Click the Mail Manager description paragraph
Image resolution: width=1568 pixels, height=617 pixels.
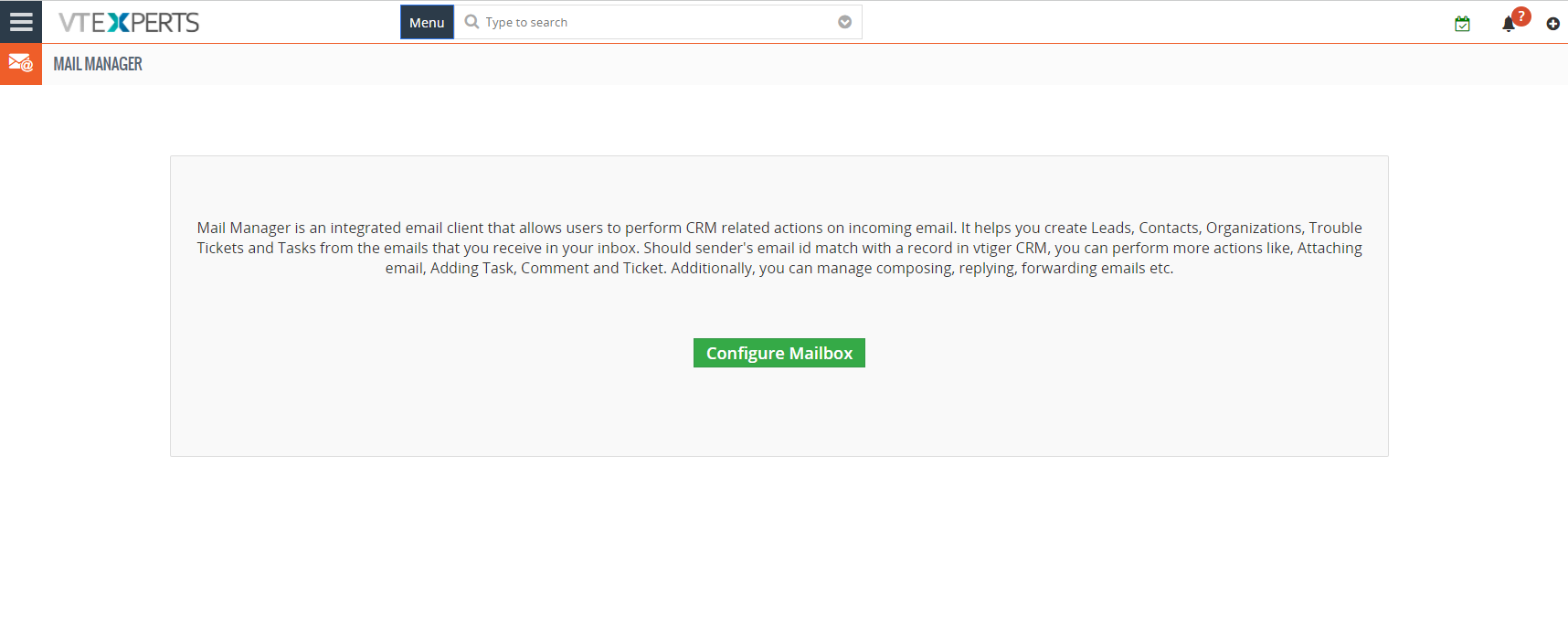coord(779,248)
